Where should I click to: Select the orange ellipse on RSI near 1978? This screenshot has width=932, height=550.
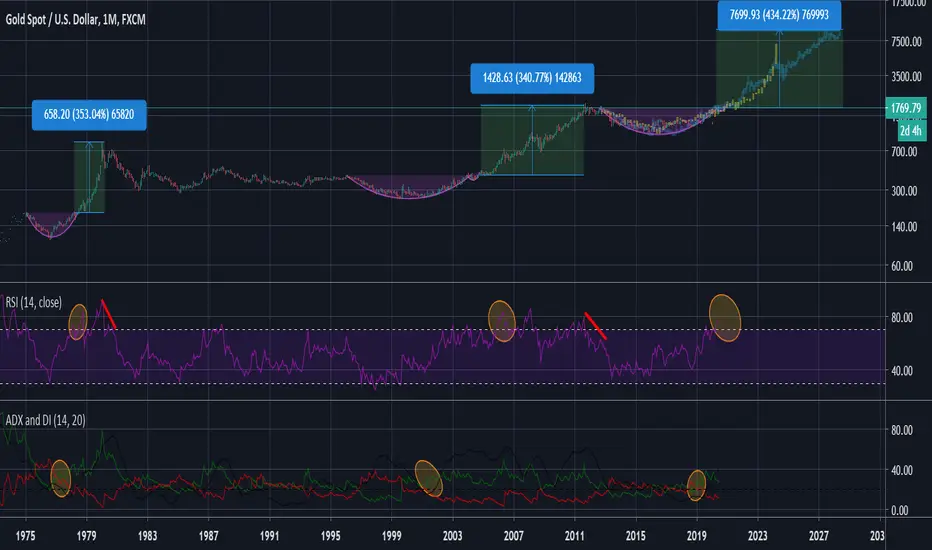click(x=78, y=322)
